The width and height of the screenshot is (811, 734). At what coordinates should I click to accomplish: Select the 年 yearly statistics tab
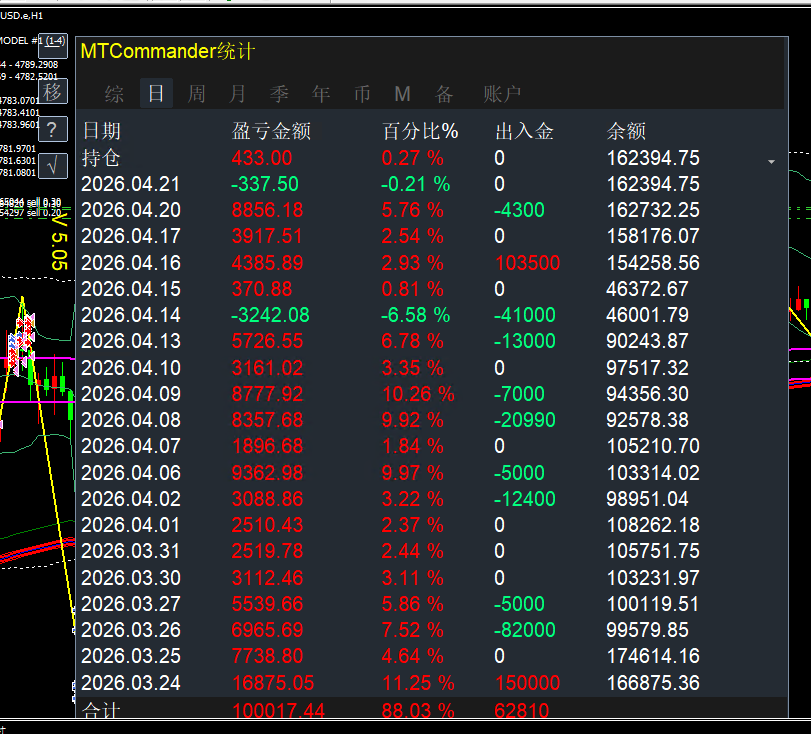pyautogui.click(x=321, y=93)
